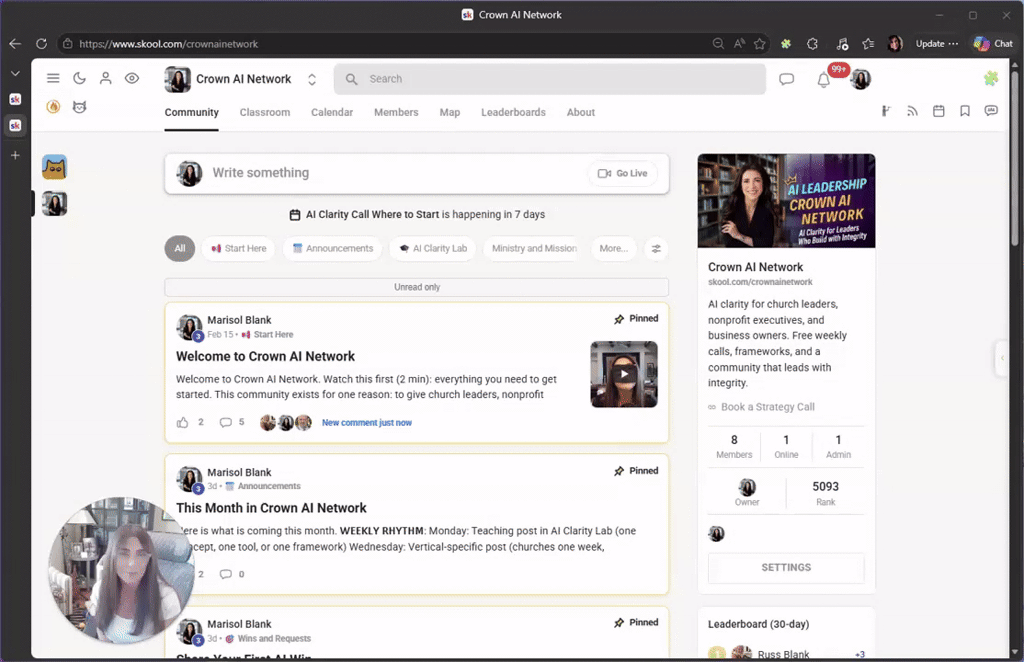Play the Welcome post video thumbnail
The width and height of the screenshot is (1024, 662).
tap(624, 374)
